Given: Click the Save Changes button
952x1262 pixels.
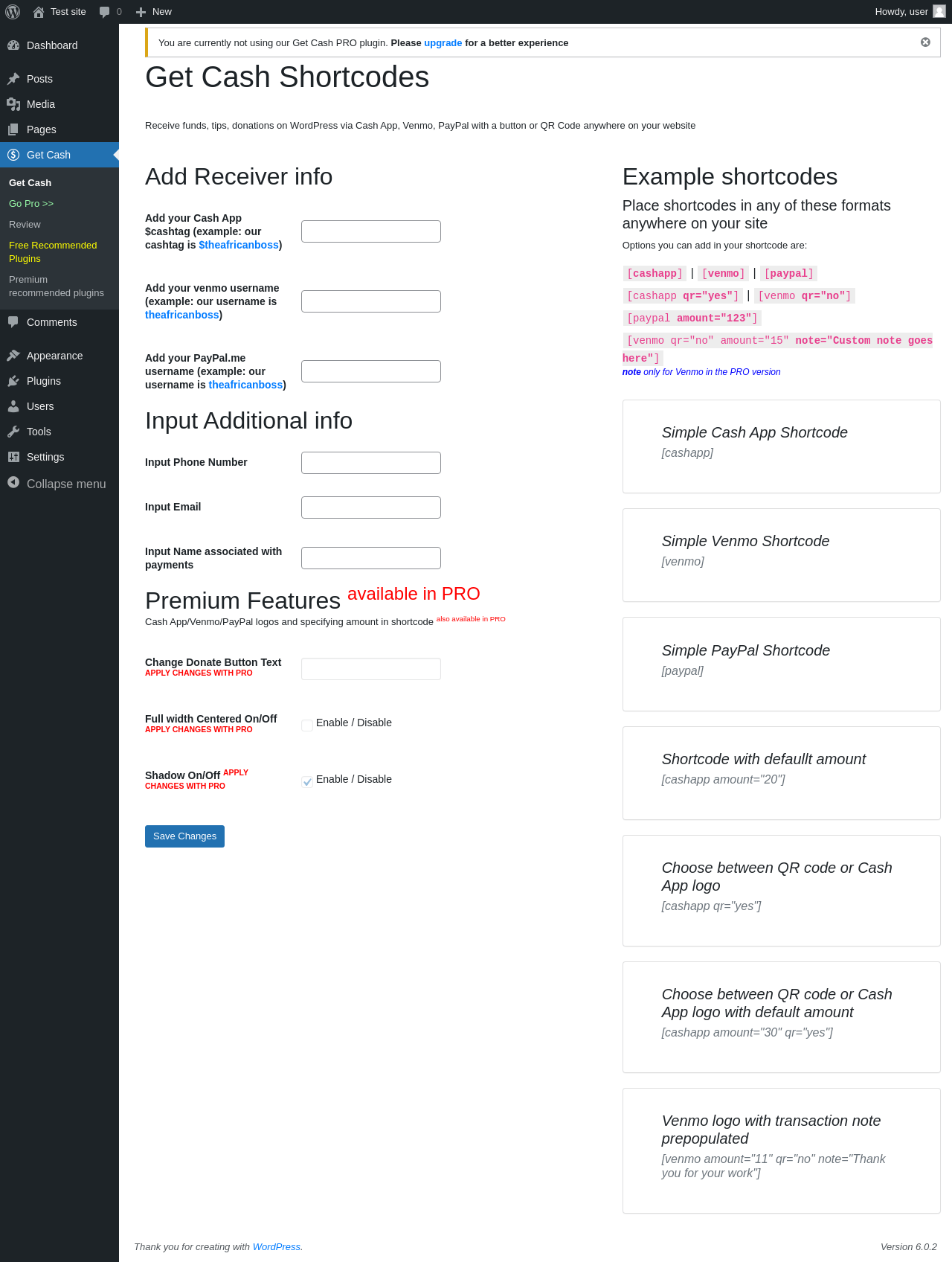Looking at the screenshot, I should click(x=184, y=836).
